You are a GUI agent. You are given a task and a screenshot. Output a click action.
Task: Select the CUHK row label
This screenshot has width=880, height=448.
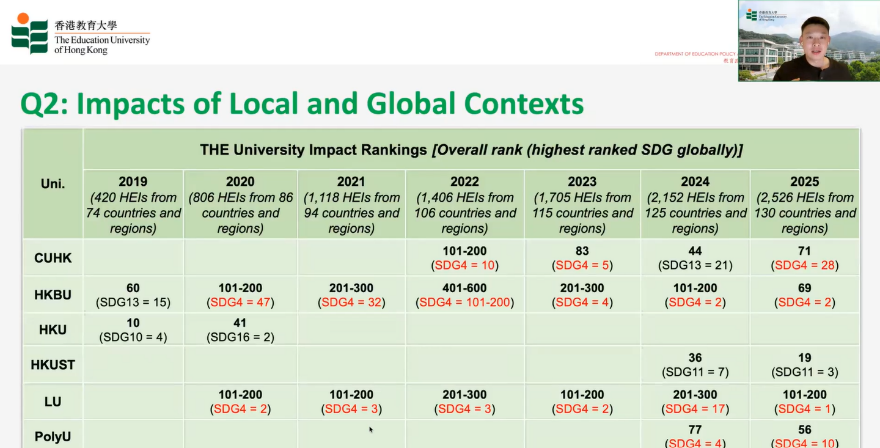[x=53, y=257]
